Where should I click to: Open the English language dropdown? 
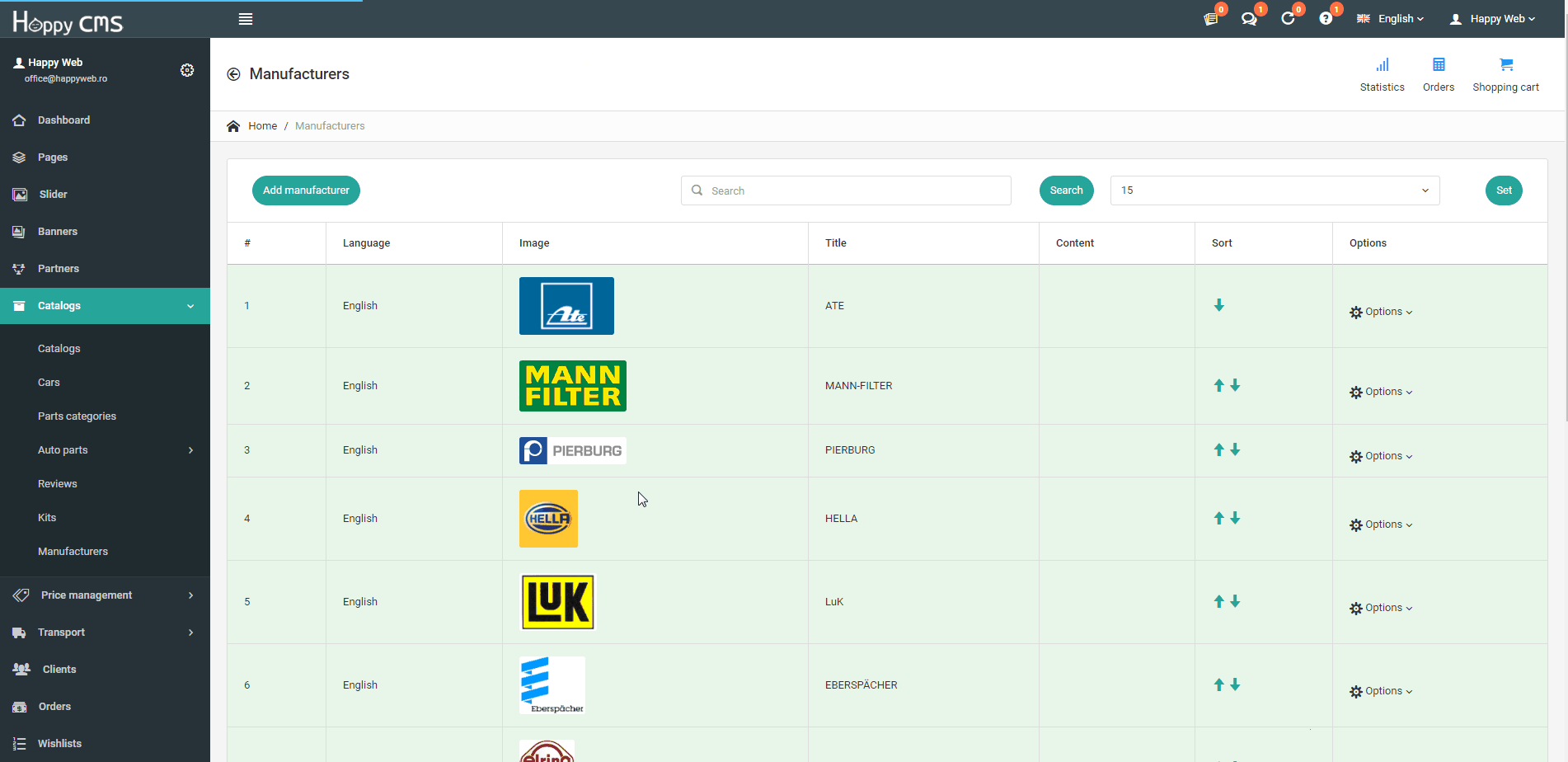click(1391, 19)
